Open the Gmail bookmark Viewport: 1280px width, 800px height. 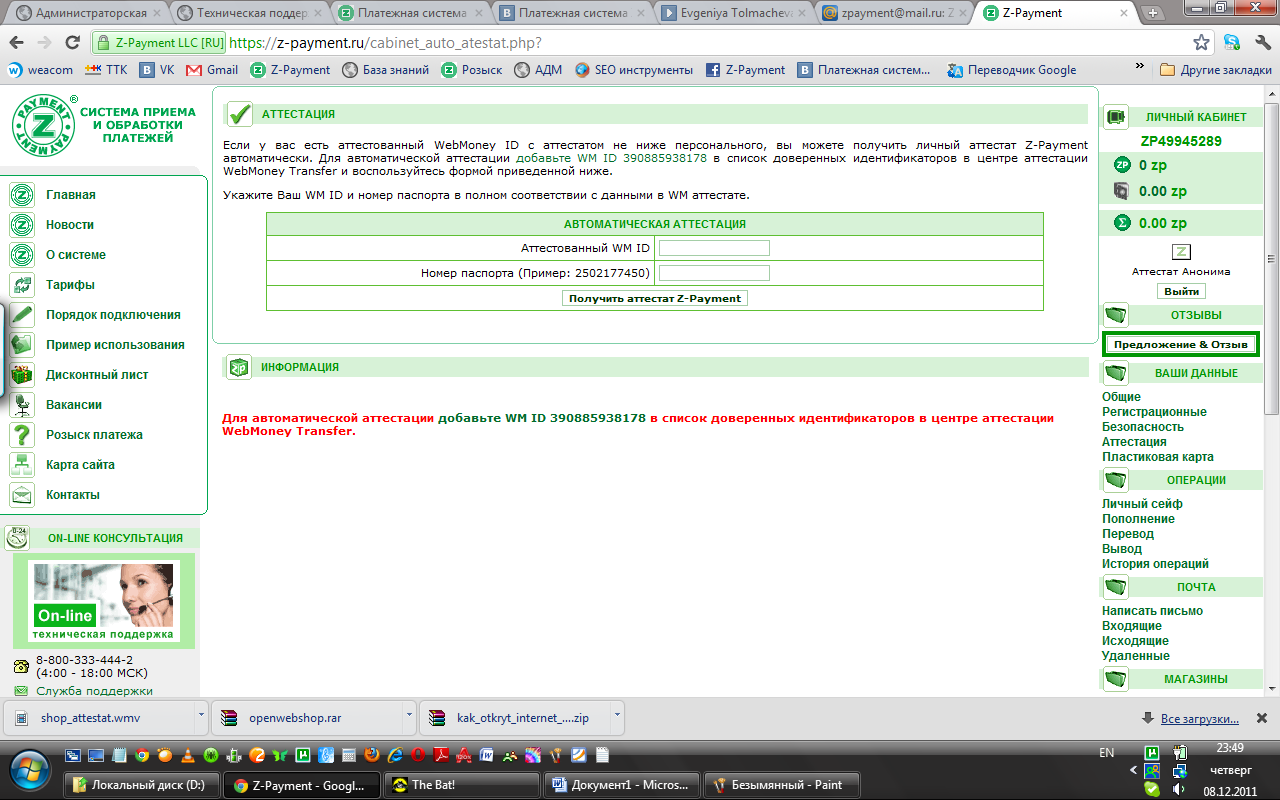point(212,70)
